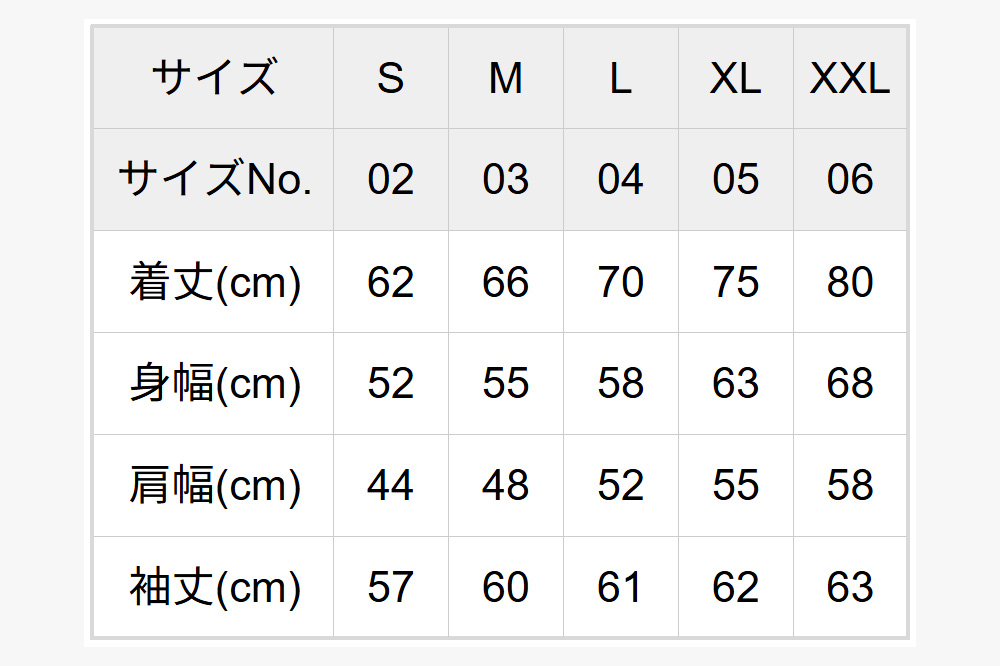Select the S size column header
The image size is (1000, 666).
(x=391, y=78)
